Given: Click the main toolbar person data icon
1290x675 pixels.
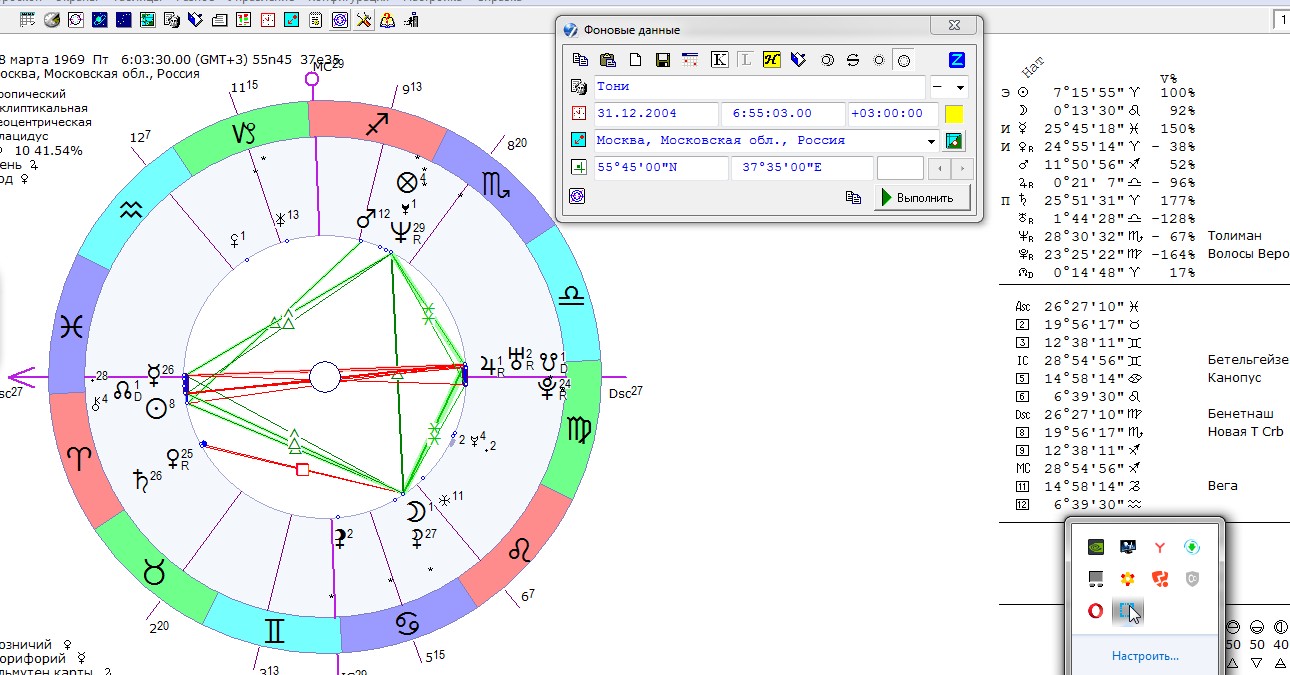Looking at the screenshot, I should coord(172,19).
